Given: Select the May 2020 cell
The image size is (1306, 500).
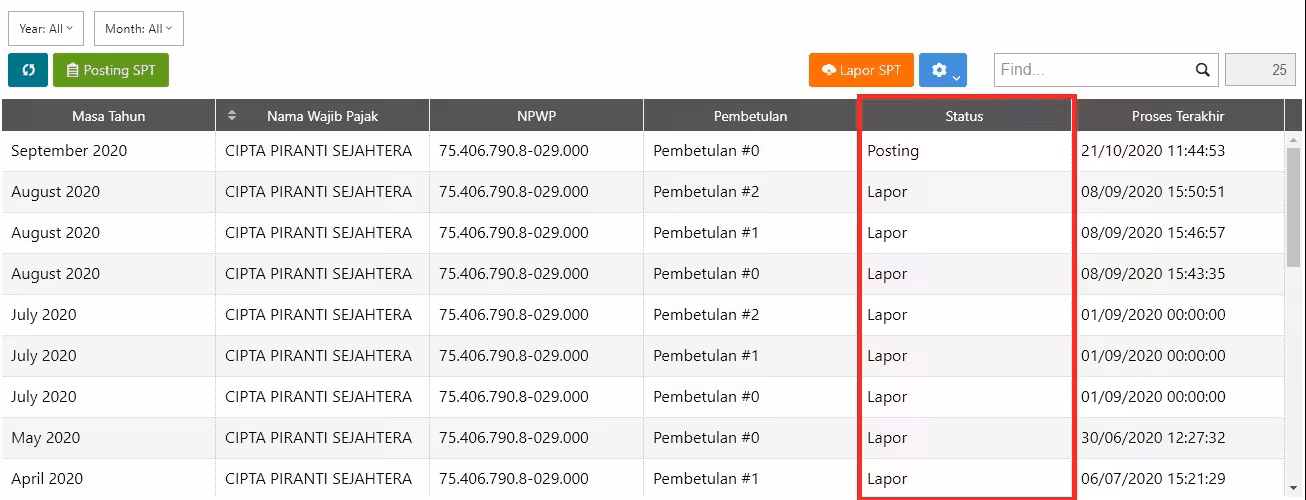Looking at the screenshot, I should pos(108,438).
